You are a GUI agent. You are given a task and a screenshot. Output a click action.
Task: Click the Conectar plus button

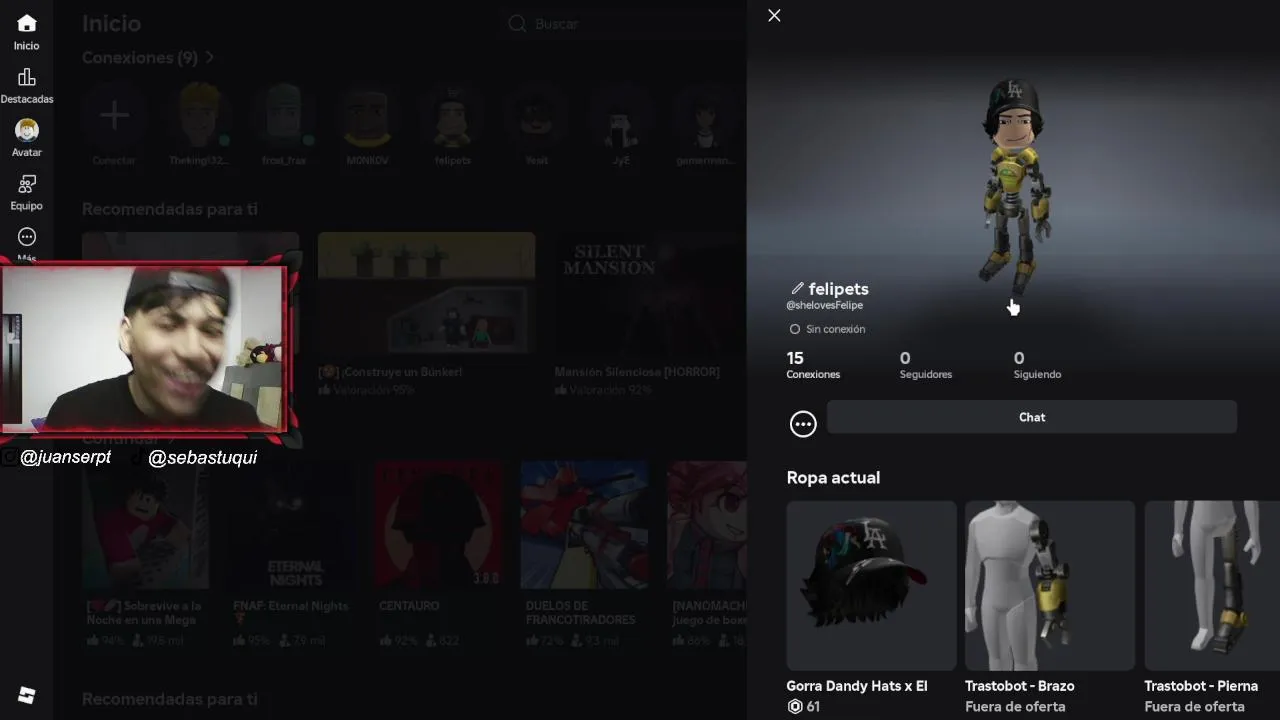tap(114, 116)
